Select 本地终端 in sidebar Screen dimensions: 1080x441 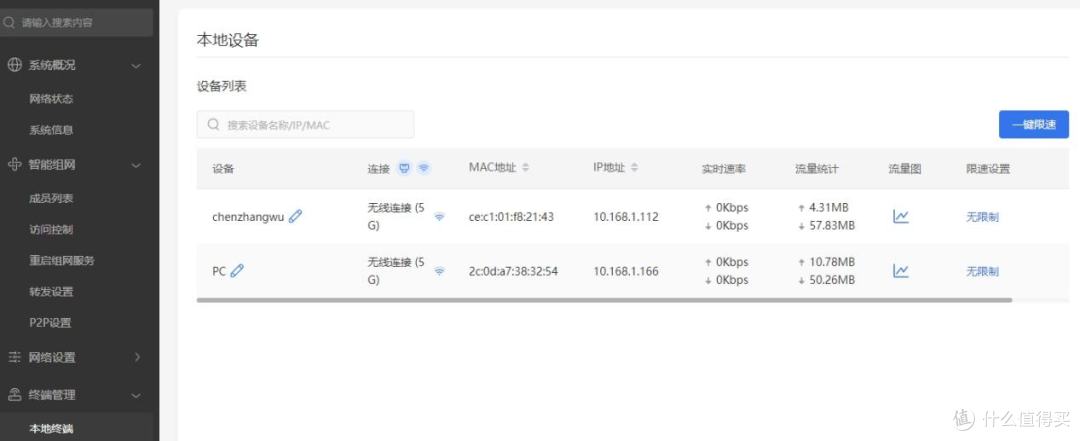(51, 429)
